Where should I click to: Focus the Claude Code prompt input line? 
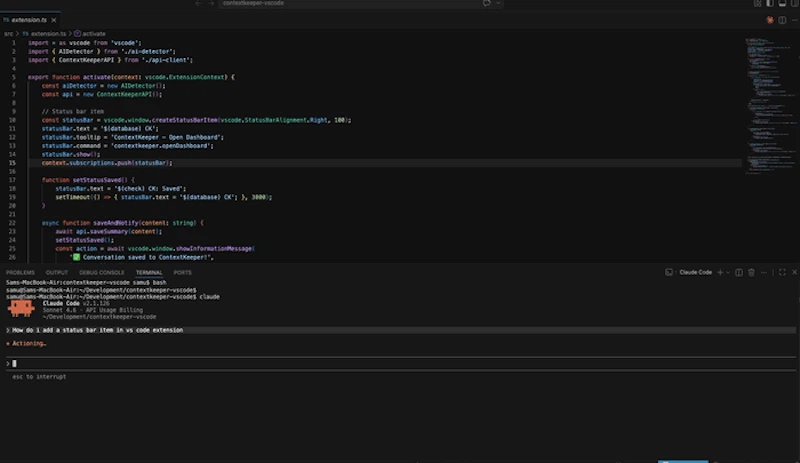(x=401, y=363)
